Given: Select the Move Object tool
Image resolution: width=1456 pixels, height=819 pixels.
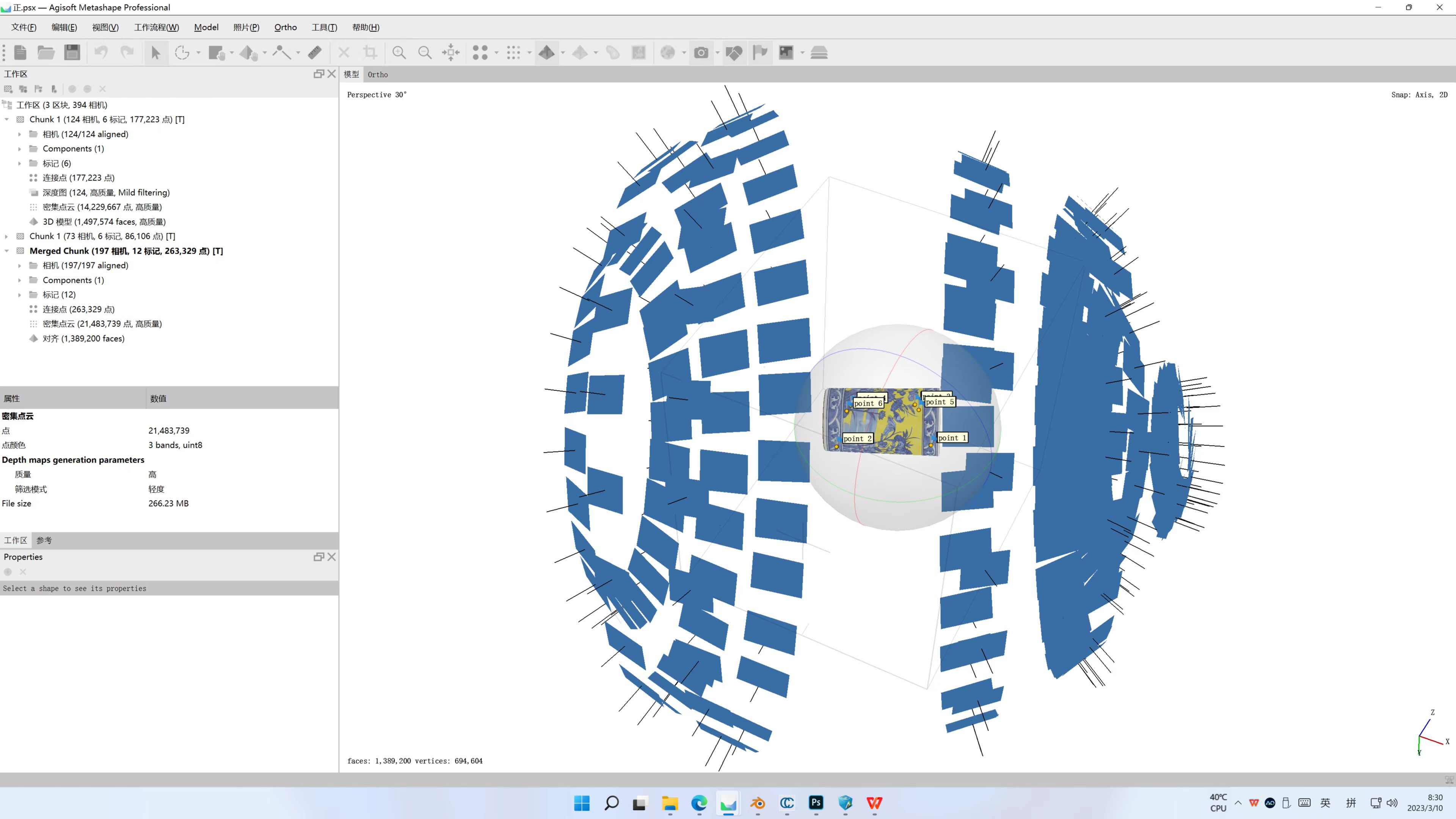Looking at the screenshot, I should click(249, 53).
